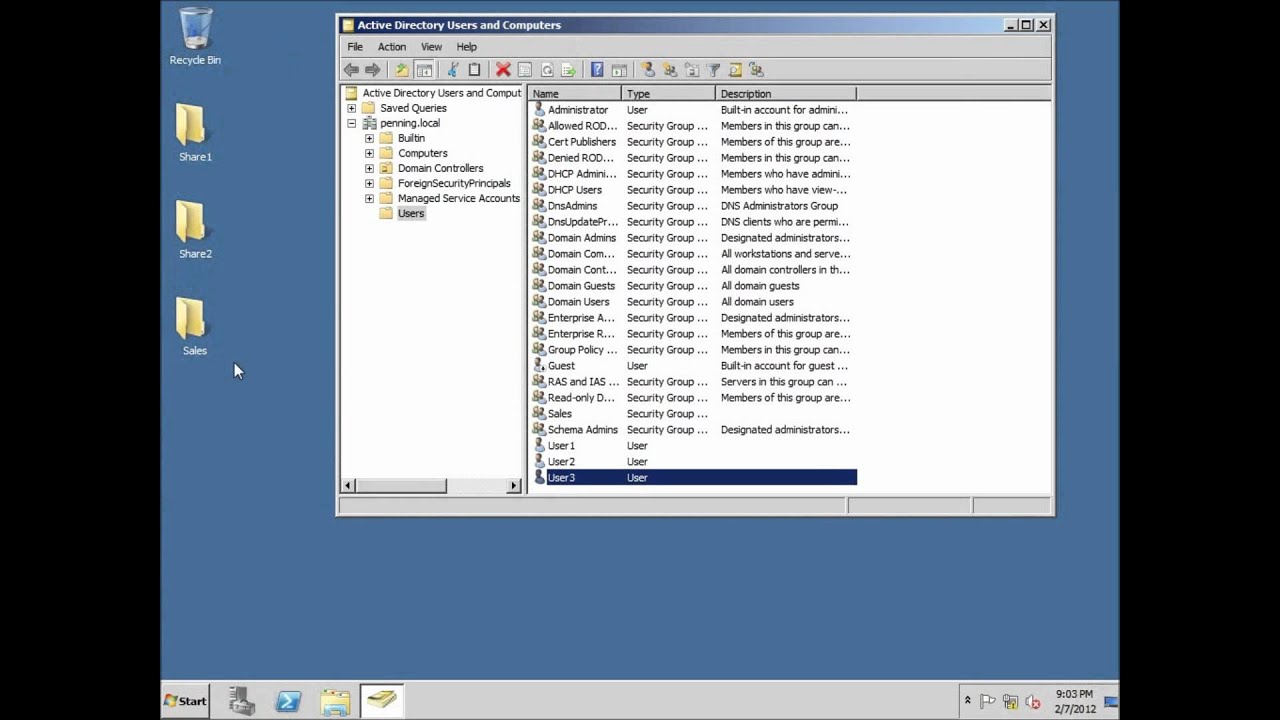Open the File menu
This screenshot has width=1280, height=720.
[355, 47]
